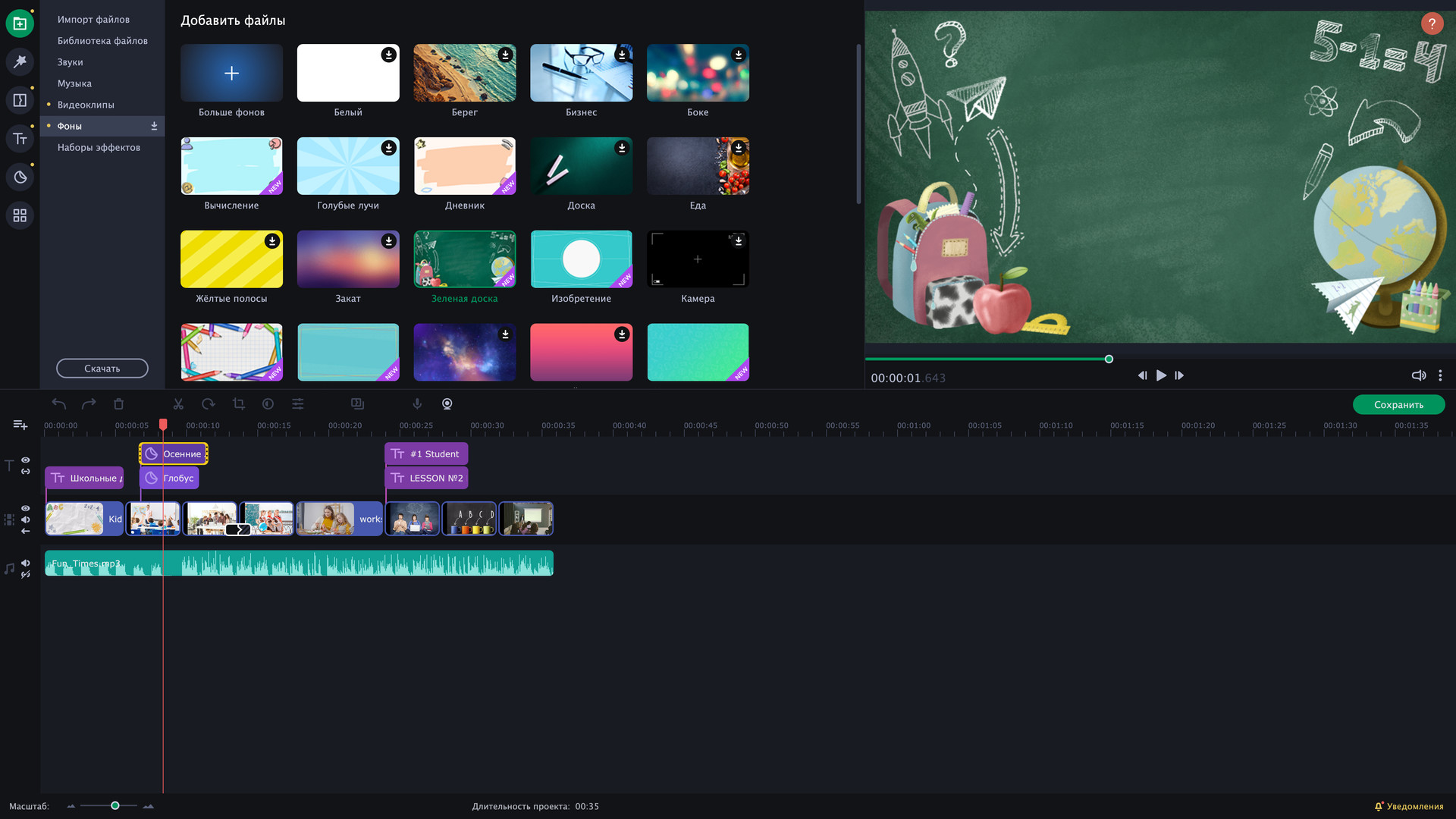Mute the audio track Fun_Times.mp3
The height and width of the screenshot is (819, 1456).
pos(26,563)
